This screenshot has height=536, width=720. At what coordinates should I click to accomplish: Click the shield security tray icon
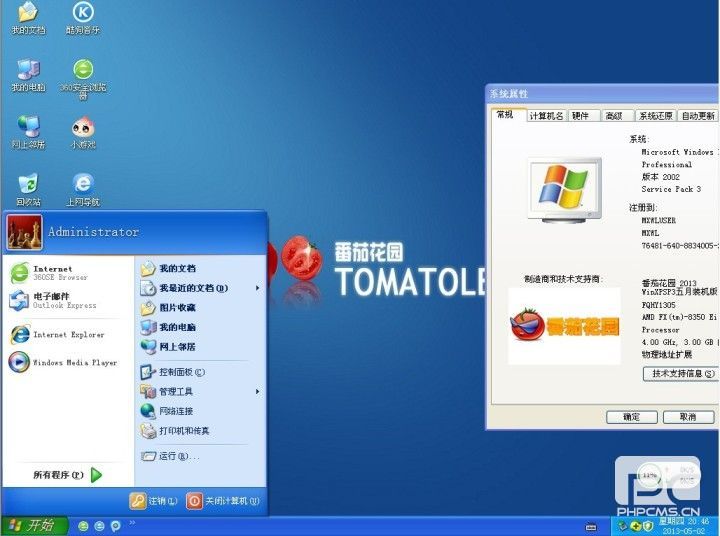point(647,526)
